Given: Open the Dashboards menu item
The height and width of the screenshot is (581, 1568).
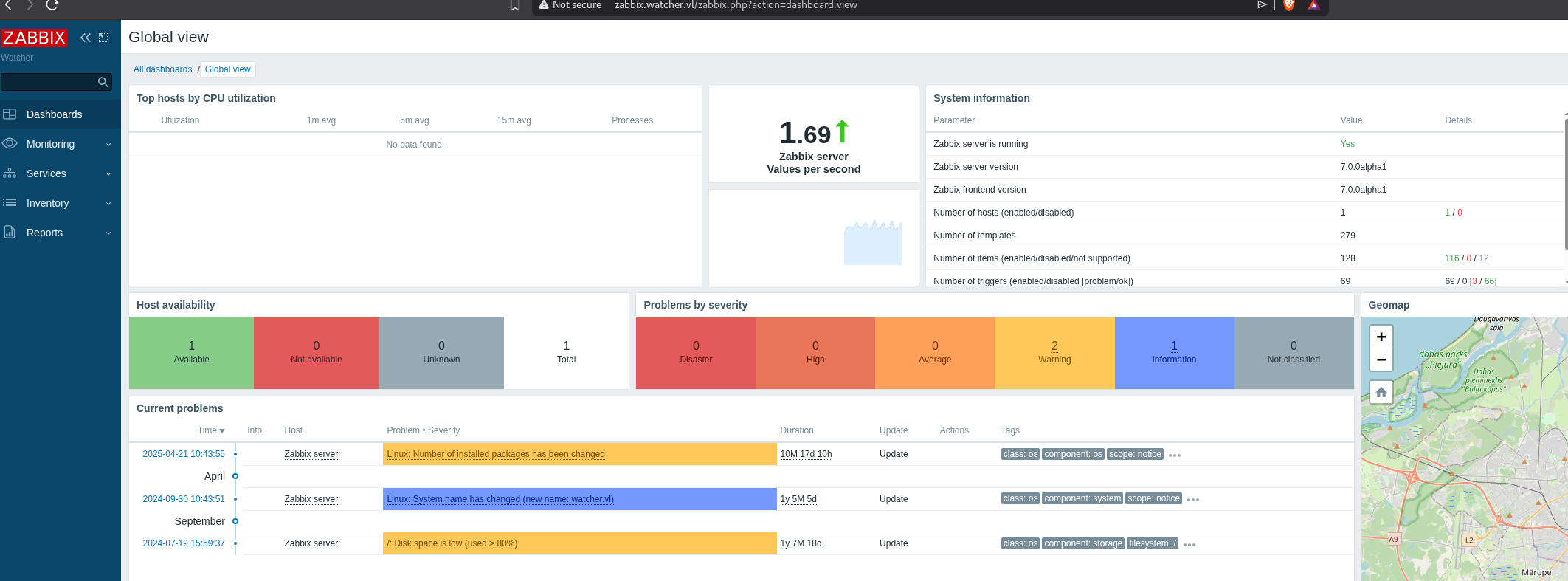Looking at the screenshot, I should coord(61,114).
